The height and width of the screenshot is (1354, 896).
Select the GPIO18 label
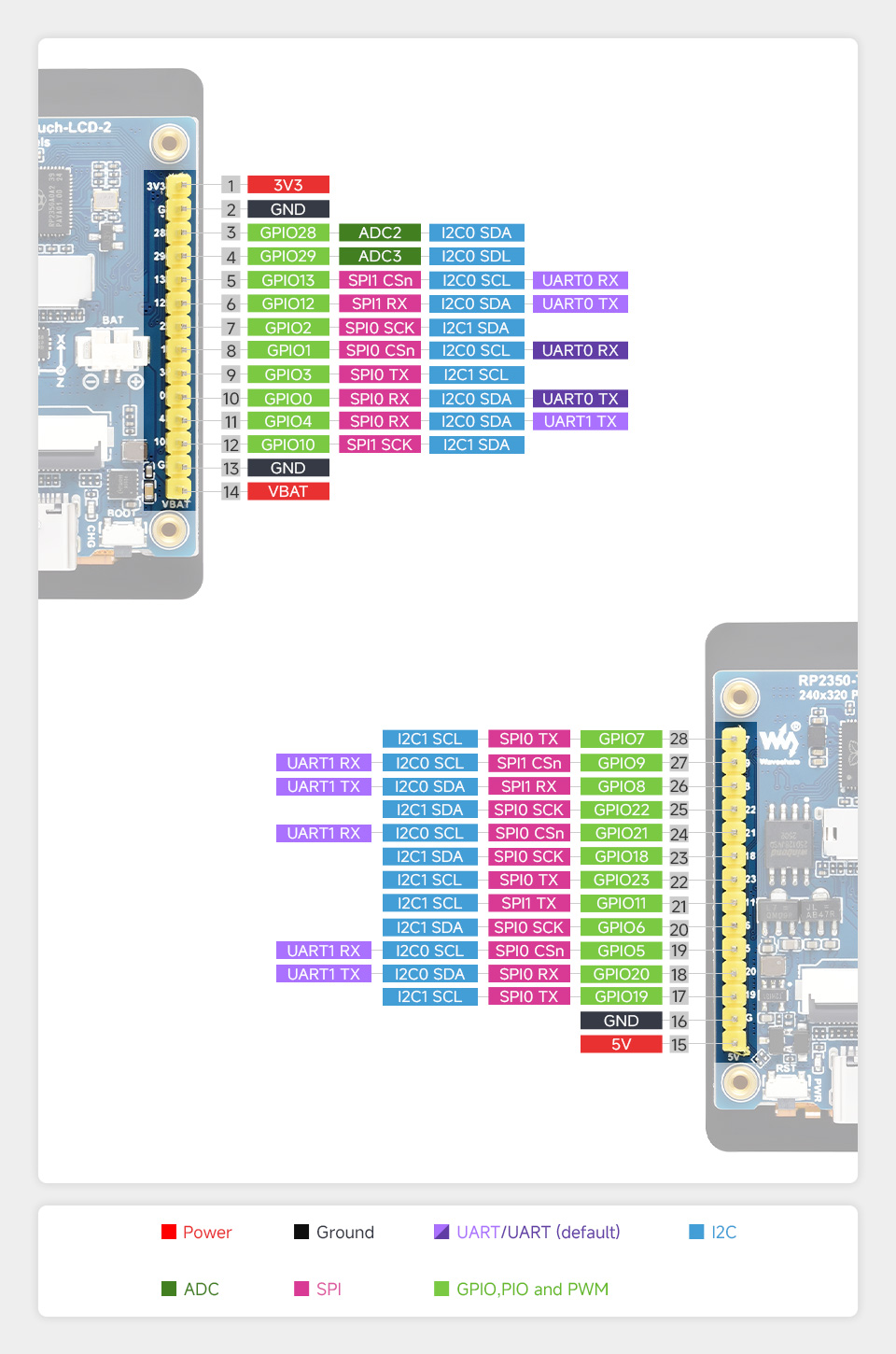(x=622, y=856)
